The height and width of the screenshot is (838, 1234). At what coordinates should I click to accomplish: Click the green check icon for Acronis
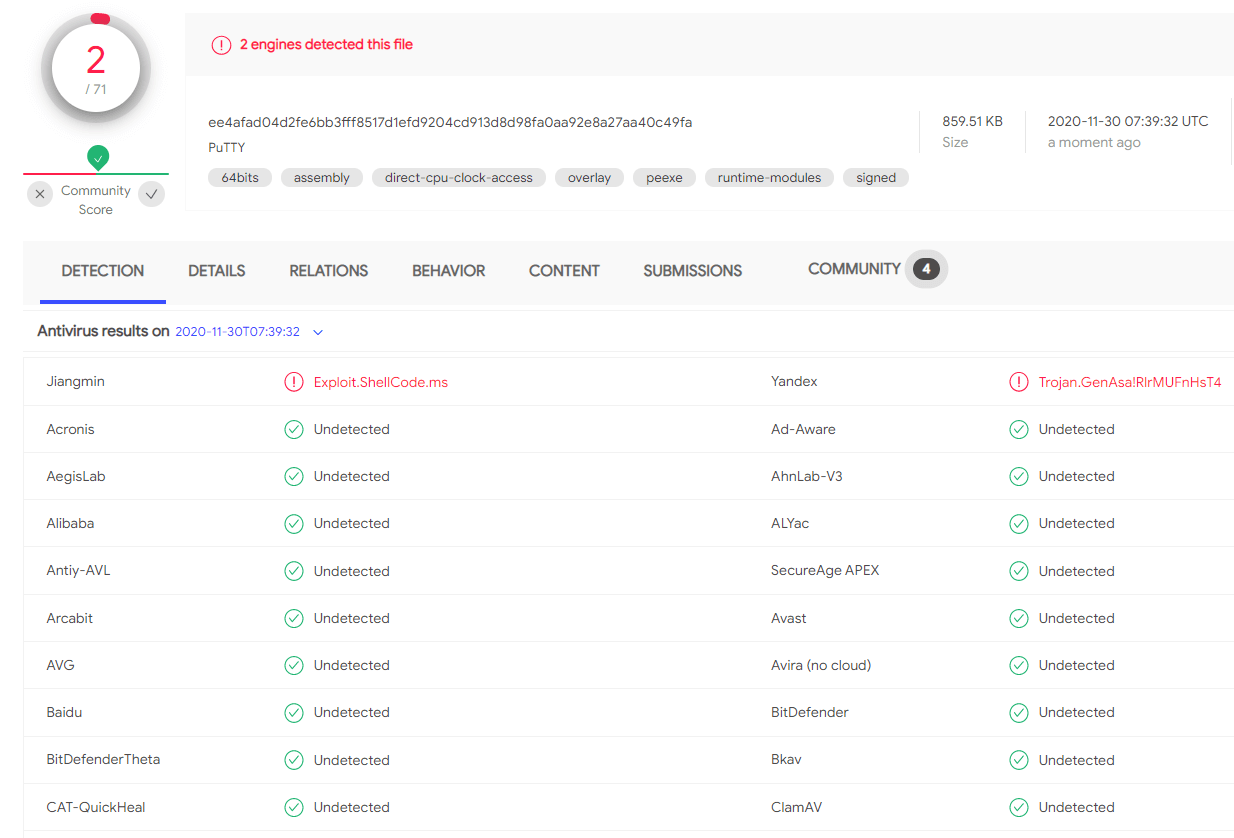[294, 429]
